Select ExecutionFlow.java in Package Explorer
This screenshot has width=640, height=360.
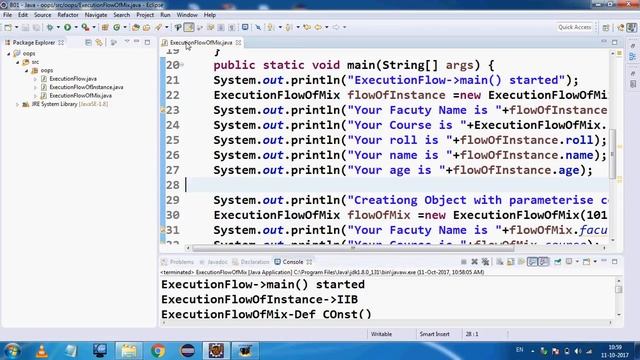(73, 79)
